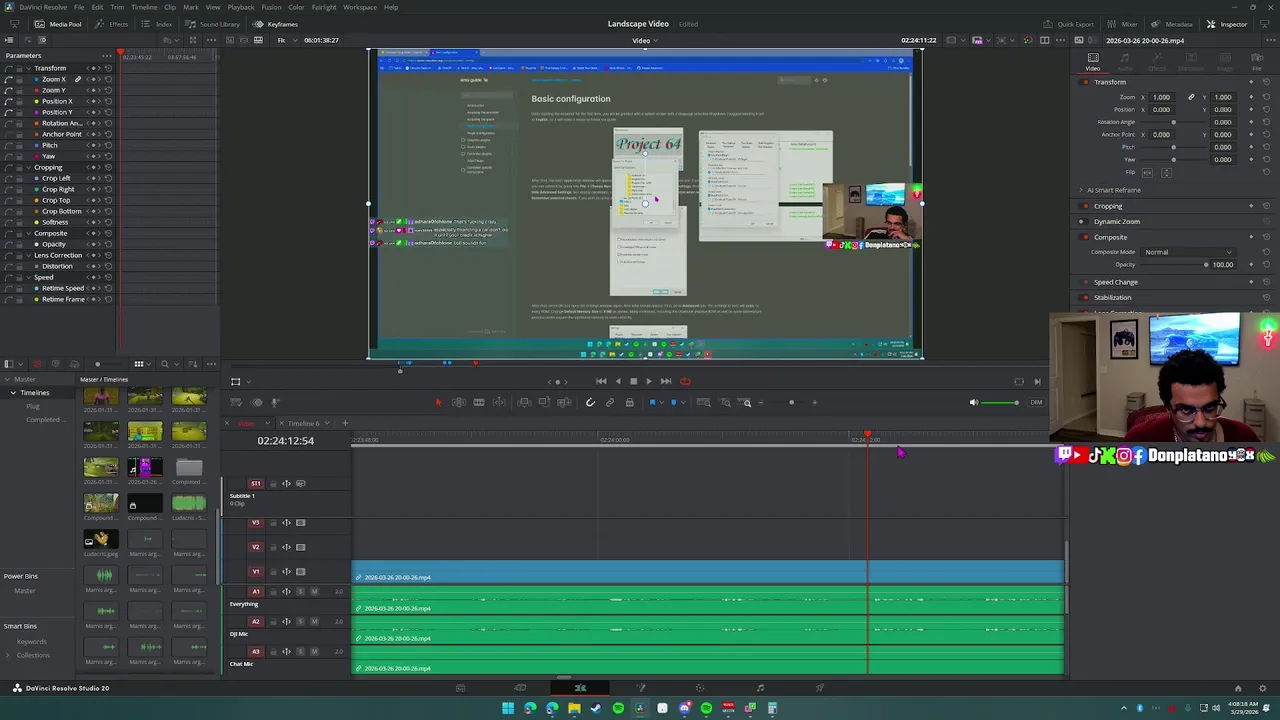Click the Trim edit mode tool
Screen dimensions: 1280x720
pos(458,402)
